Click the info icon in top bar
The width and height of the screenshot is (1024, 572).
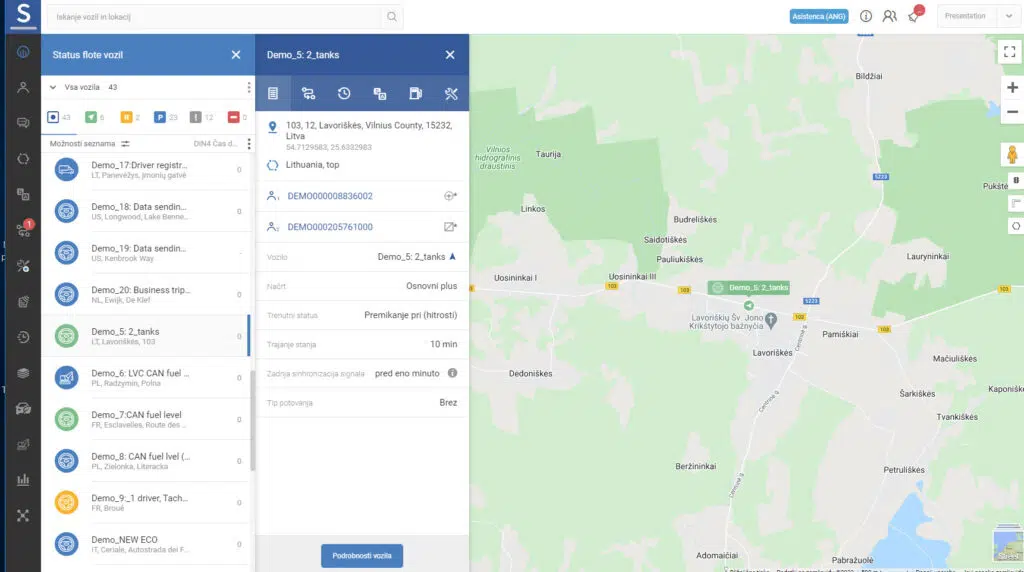point(866,16)
